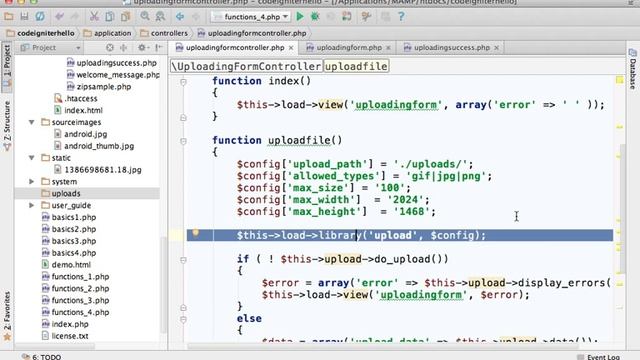The height and width of the screenshot is (360, 640).
Task: Expand the user_guide folder
Action: pos(31,205)
